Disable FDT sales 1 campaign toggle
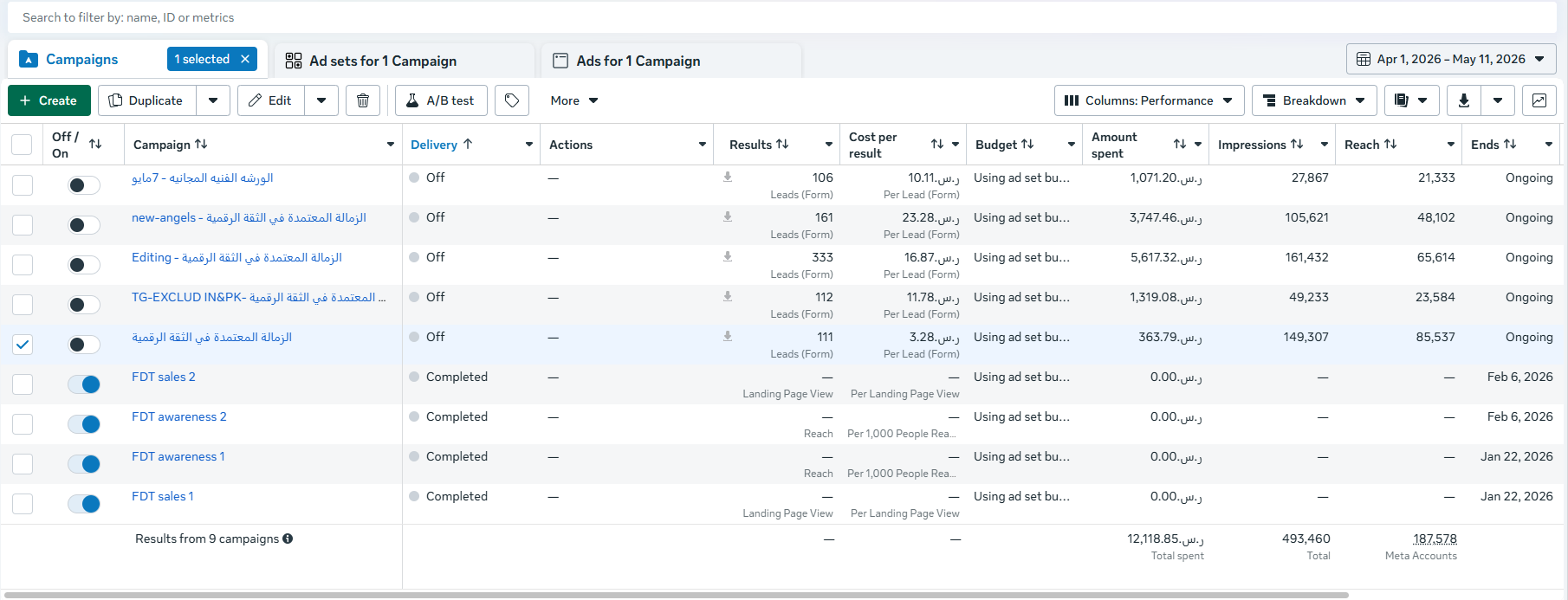The height and width of the screenshot is (600, 1568). coord(84,504)
